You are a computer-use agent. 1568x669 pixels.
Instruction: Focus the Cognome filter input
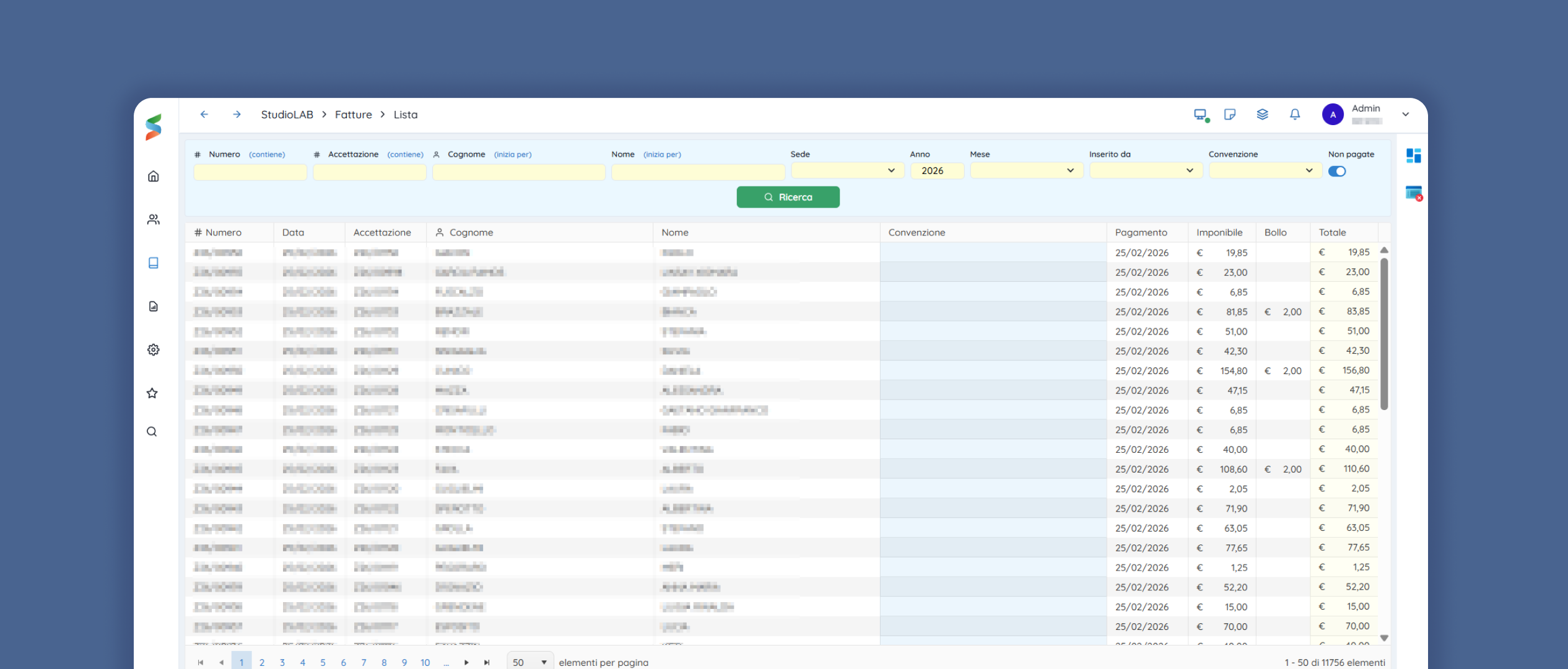[519, 172]
